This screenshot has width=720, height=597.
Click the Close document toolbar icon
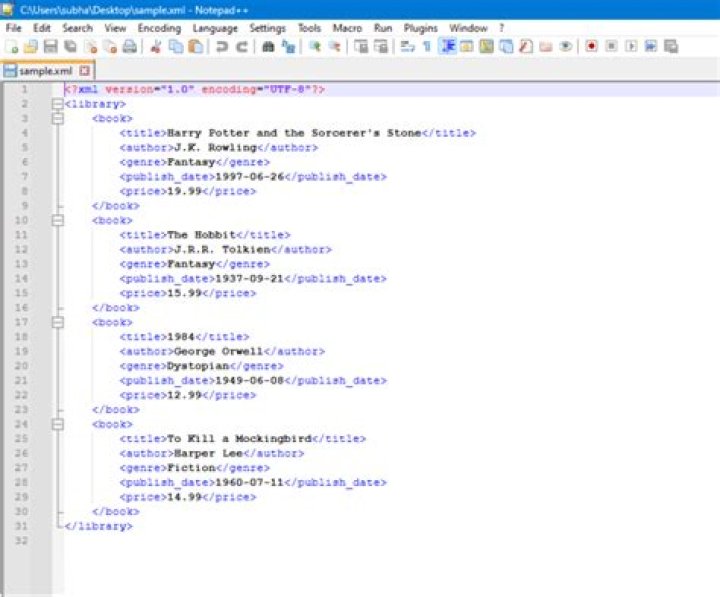(91, 46)
